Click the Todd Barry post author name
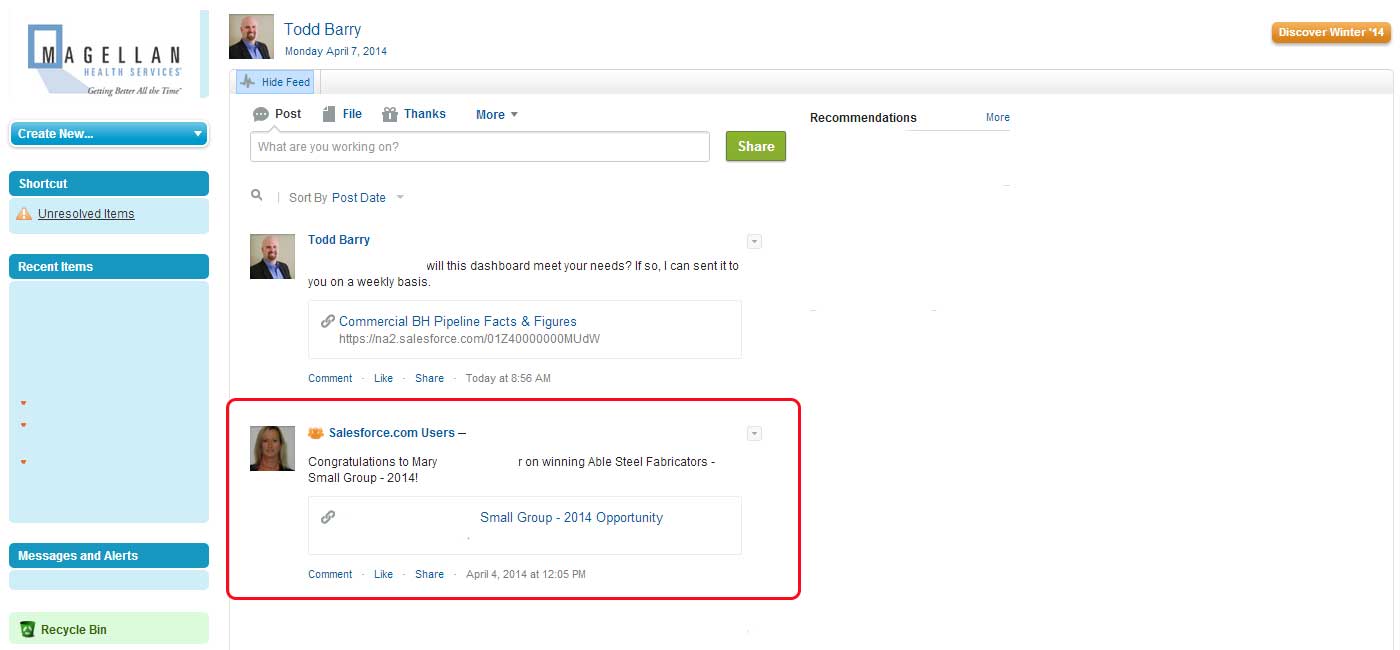Viewport: 1400px width, 650px height. [339, 240]
